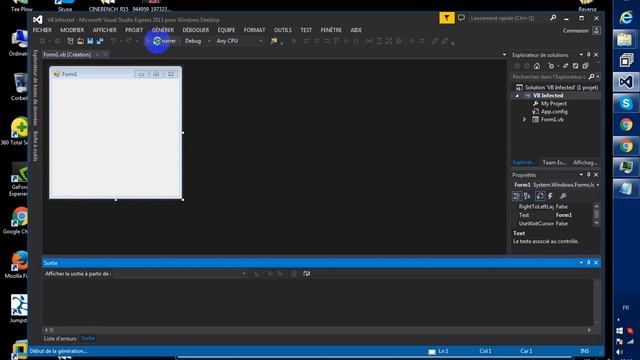Open the GÉNÉRER menu

coord(163,30)
